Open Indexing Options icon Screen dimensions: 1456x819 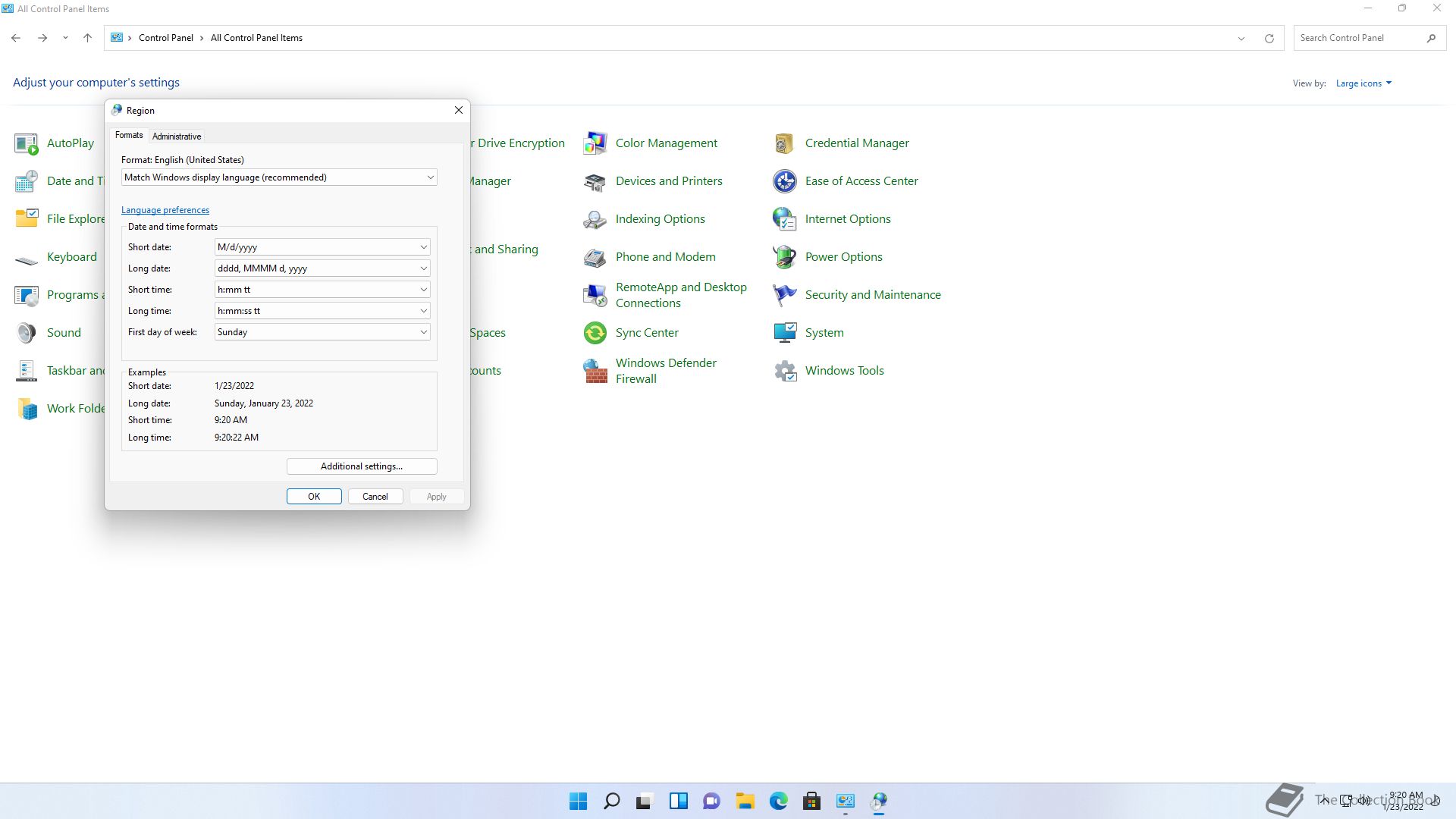tap(595, 219)
